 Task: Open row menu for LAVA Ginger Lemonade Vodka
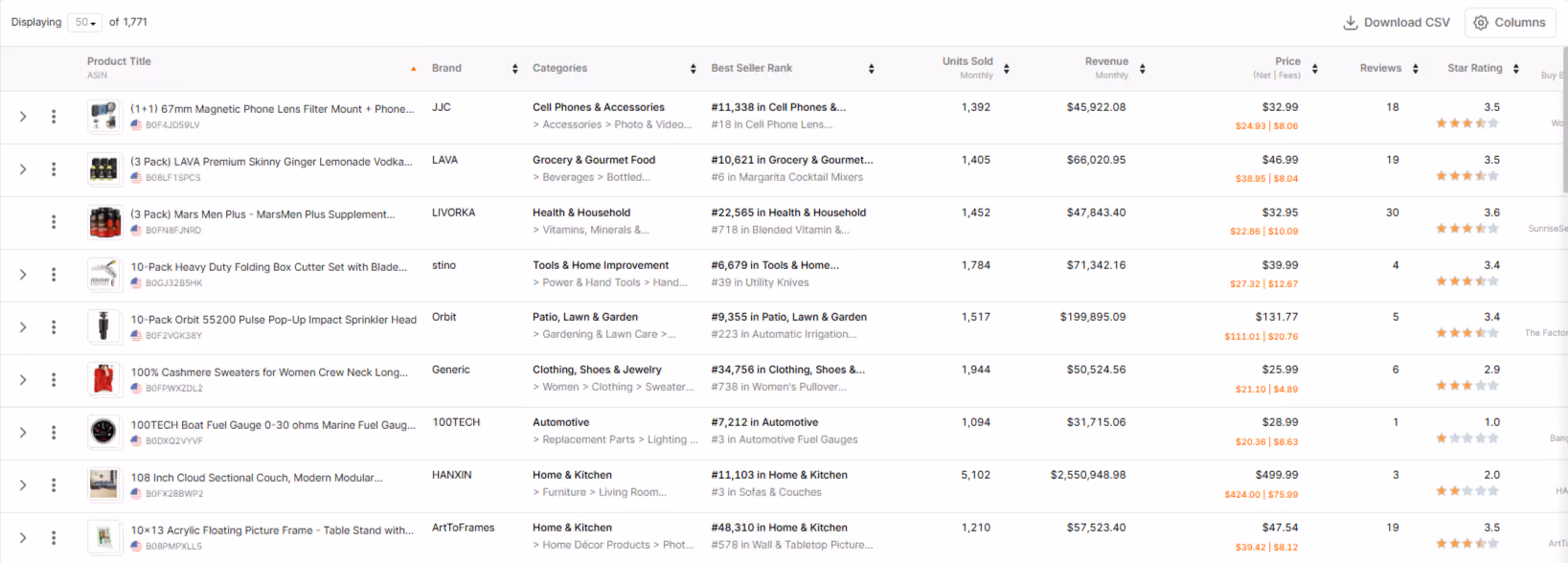click(x=54, y=169)
